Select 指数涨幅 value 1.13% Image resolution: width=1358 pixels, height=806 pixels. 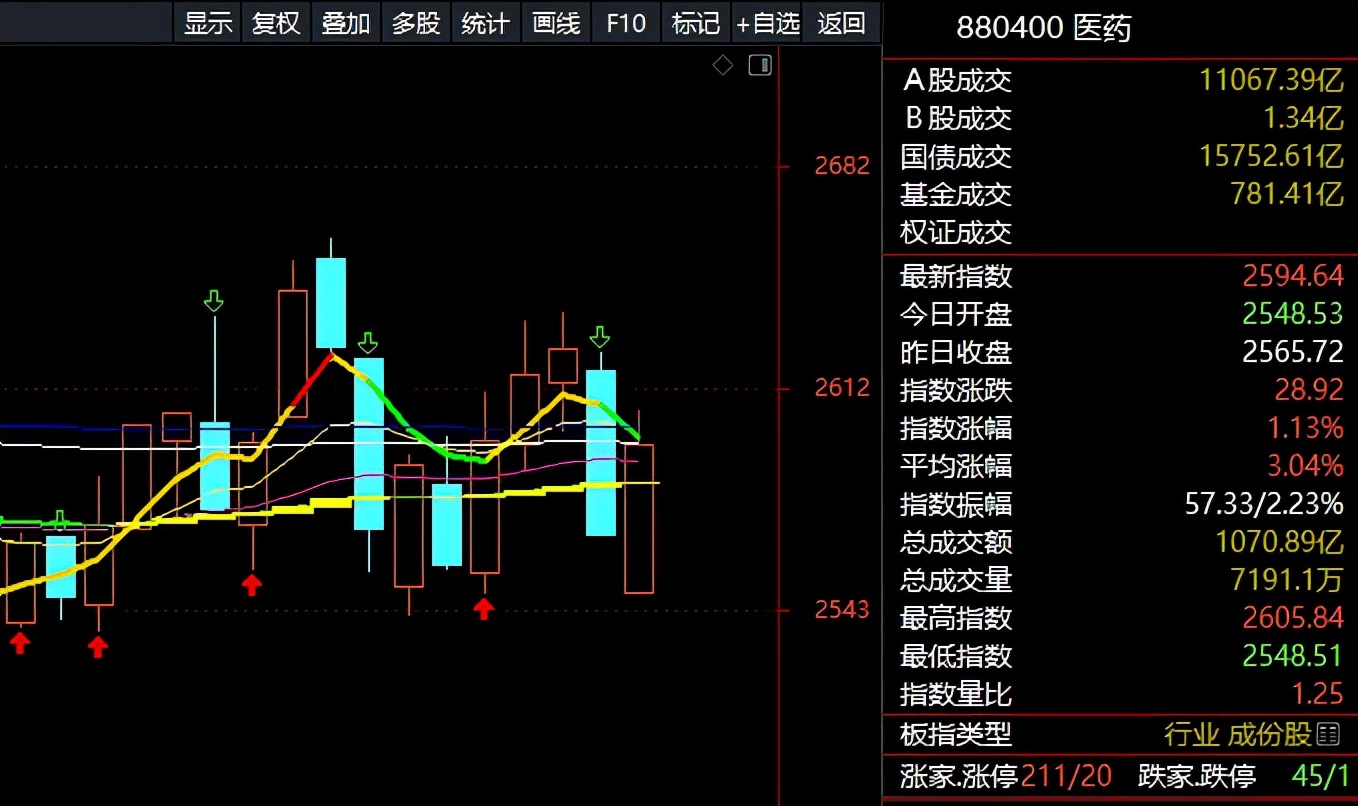(1306, 428)
